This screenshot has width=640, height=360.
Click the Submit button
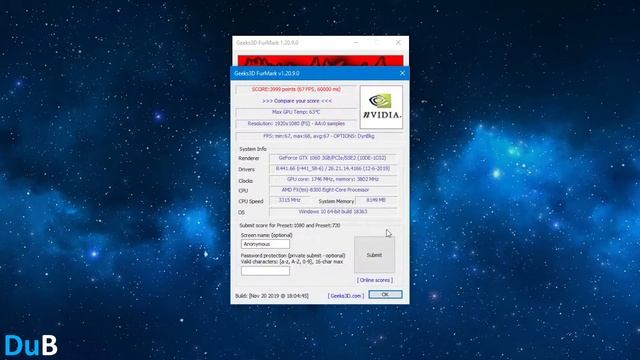(374, 255)
